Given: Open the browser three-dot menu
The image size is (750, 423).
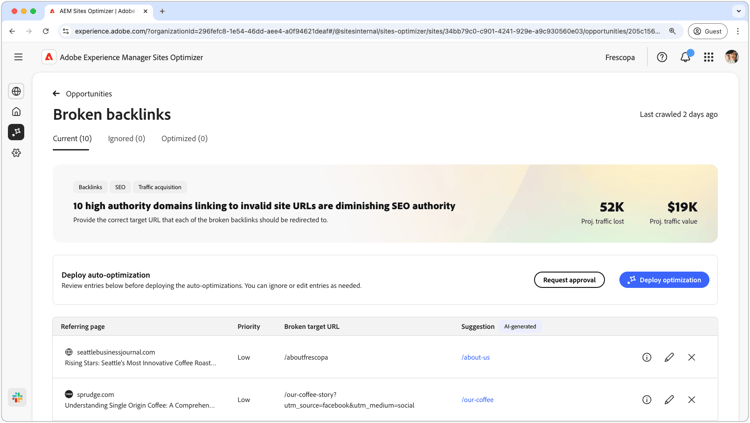Looking at the screenshot, I should coord(738,31).
